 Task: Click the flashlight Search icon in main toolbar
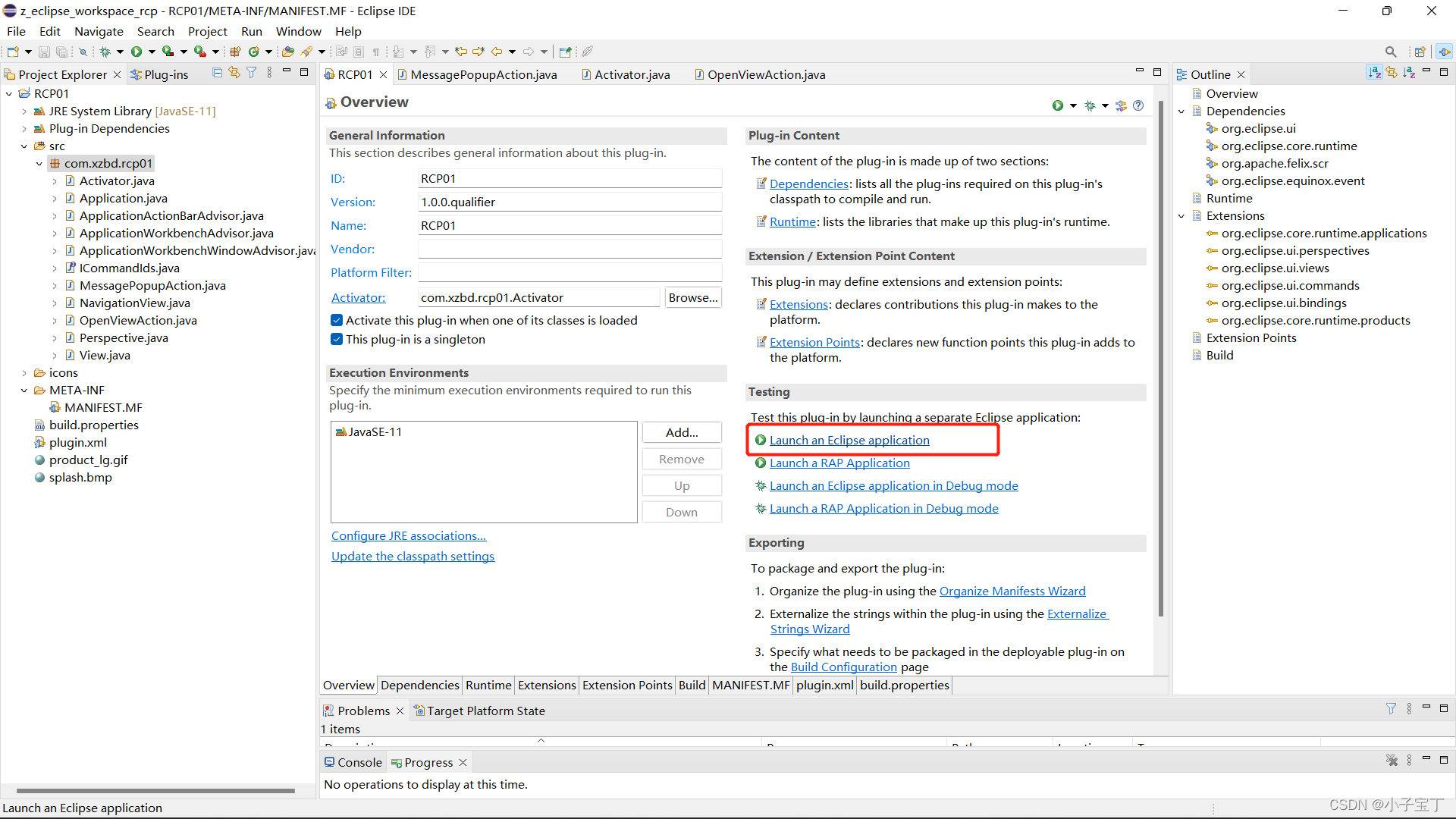306,52
